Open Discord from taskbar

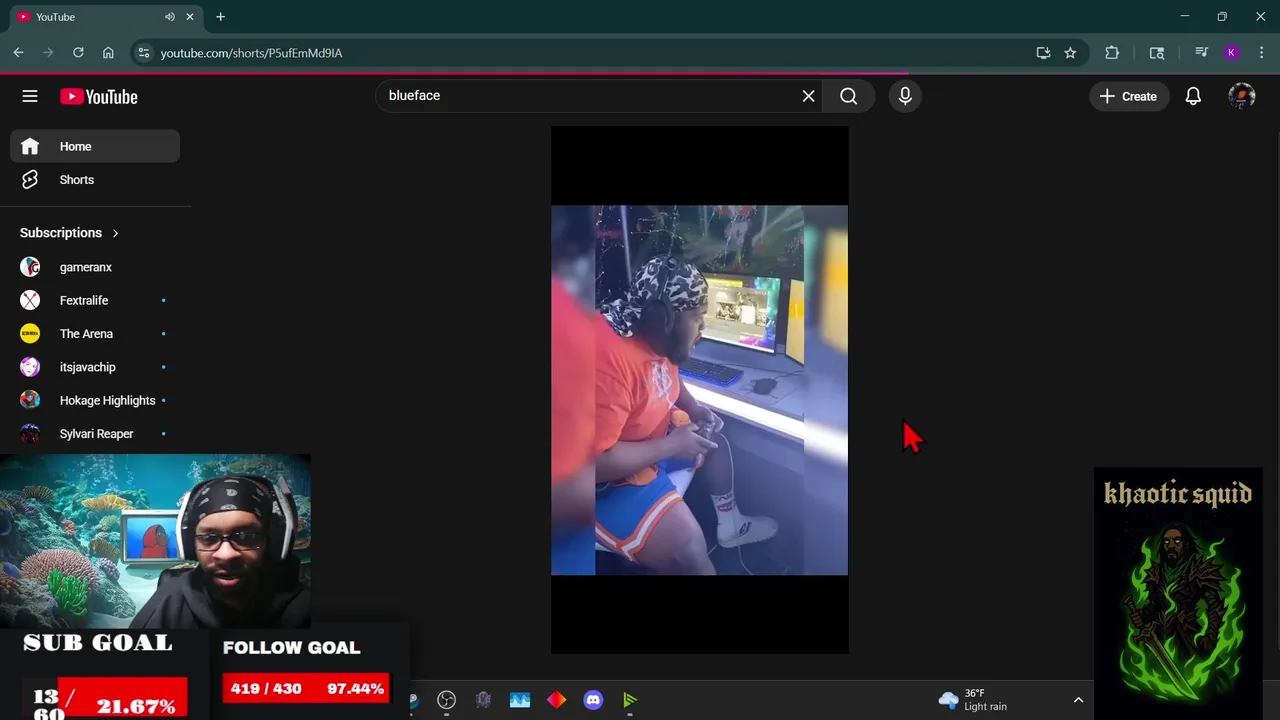tap(593, 700)
